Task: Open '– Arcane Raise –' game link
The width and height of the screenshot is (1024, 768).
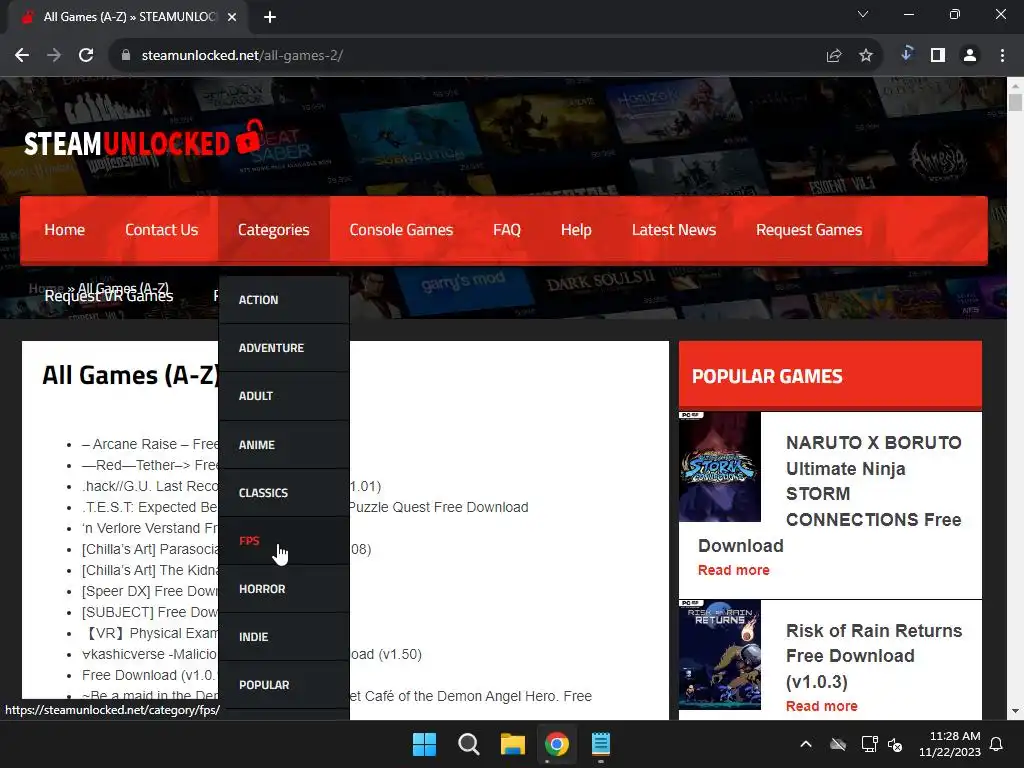Action: tap(150, 444)
